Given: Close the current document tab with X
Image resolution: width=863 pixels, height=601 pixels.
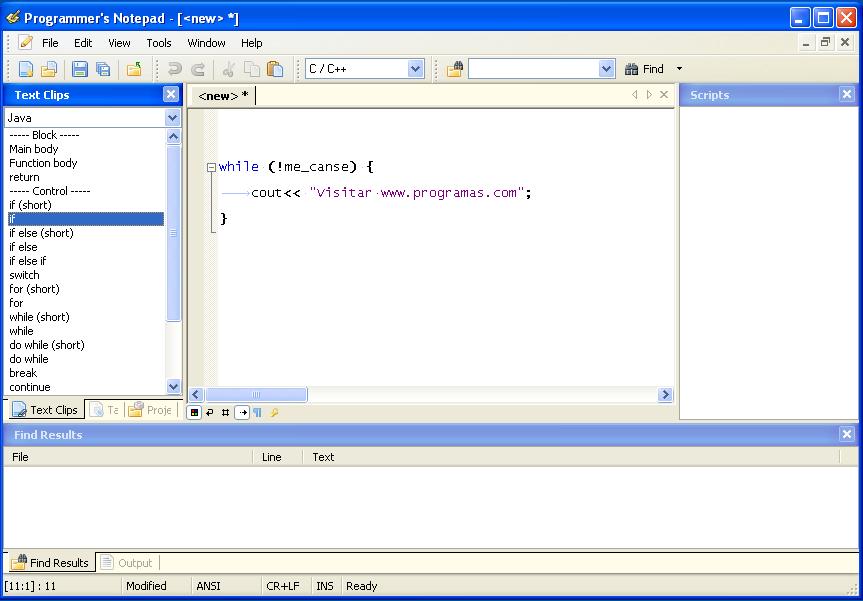Looking at the screenshot, I should [x=664, y=95].
